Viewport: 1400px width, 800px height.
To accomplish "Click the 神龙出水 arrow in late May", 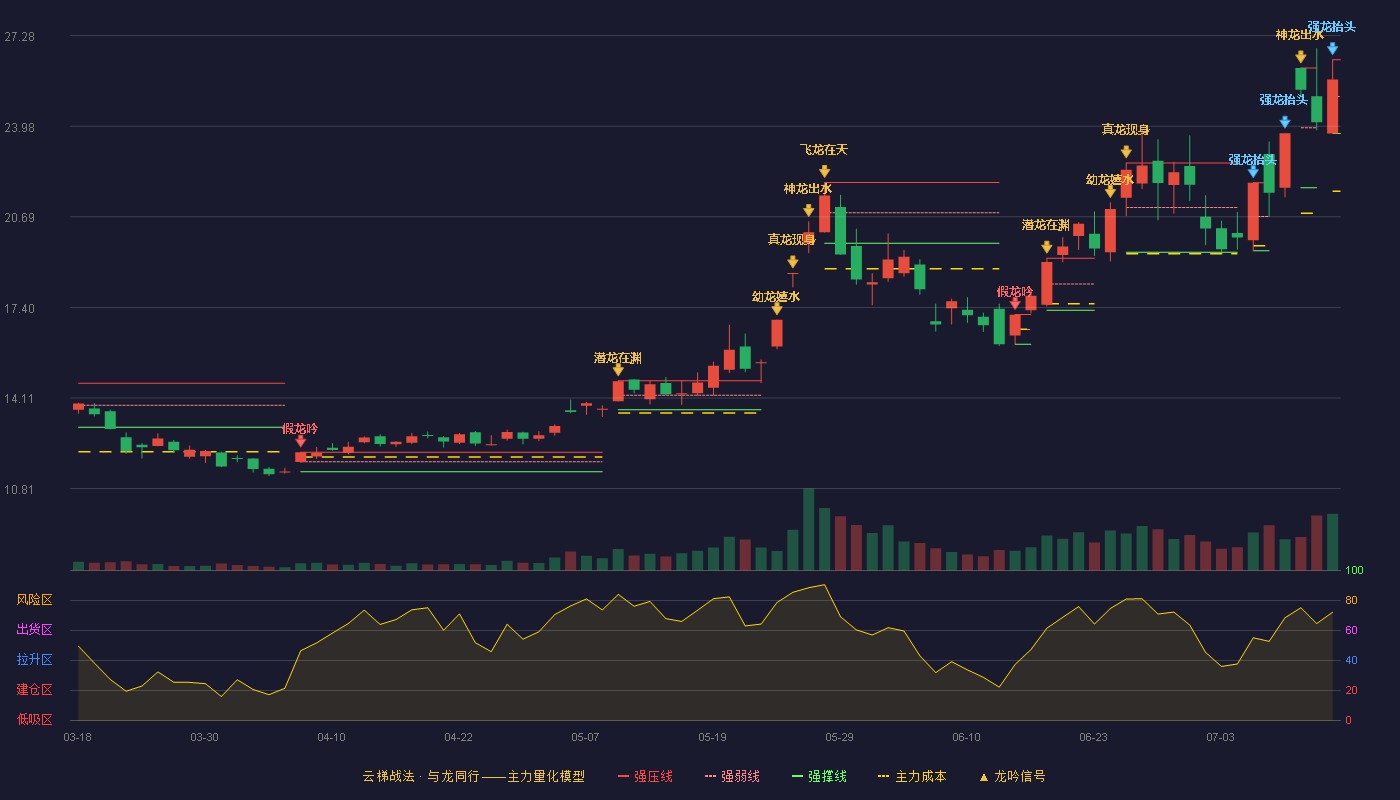I will [808, 211].
